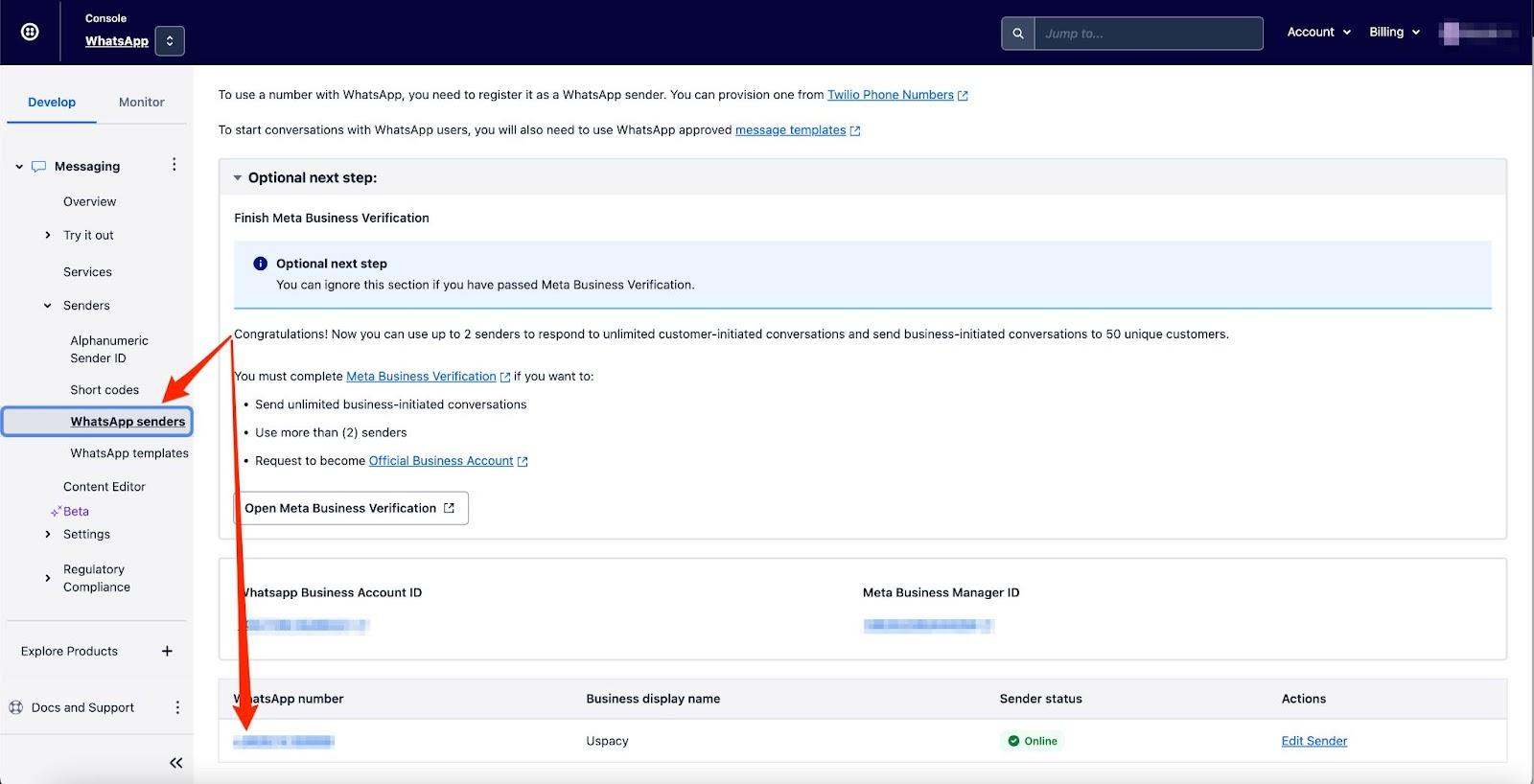
Task: Click the plus icon beside Explore Products
Action: (167, 652)
